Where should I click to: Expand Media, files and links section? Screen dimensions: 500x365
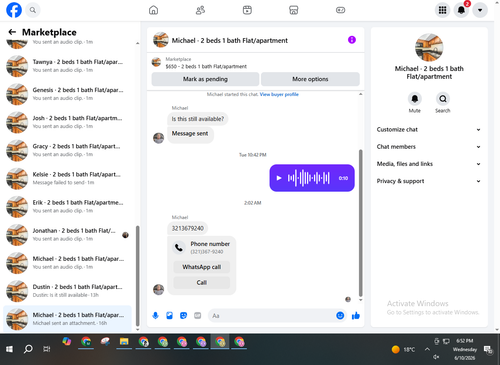pos(429,164)
